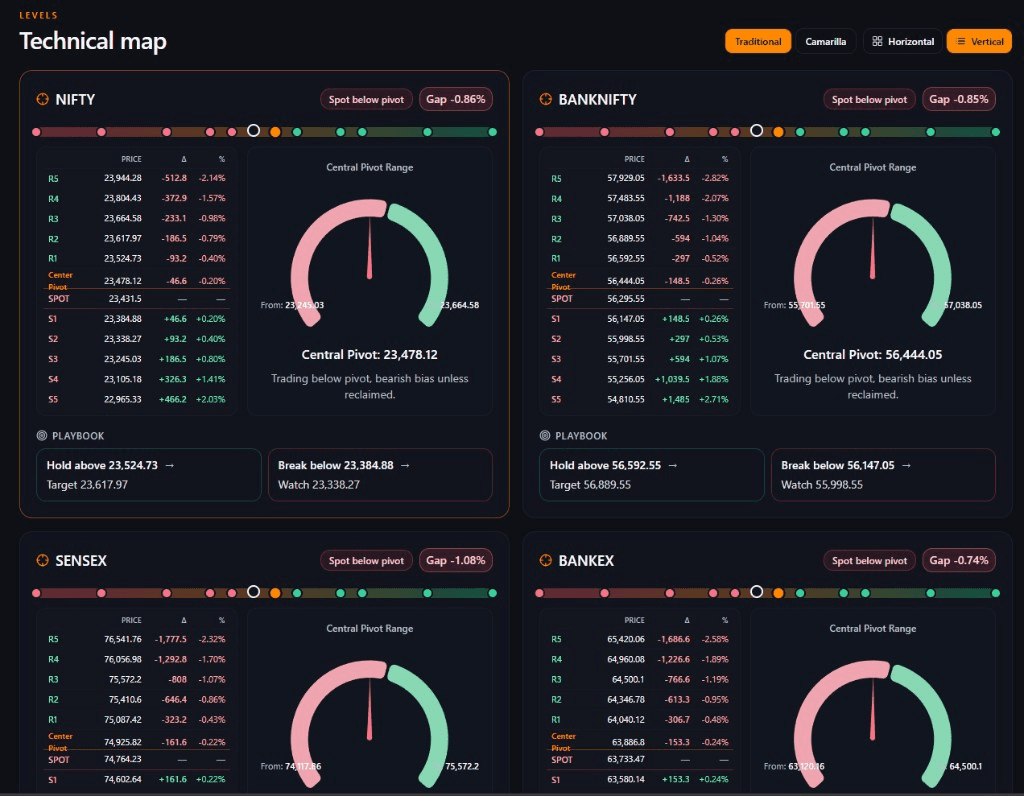
Task: Click BANKEX 'Spot below pivot' badge
Action: click(869, 560)
